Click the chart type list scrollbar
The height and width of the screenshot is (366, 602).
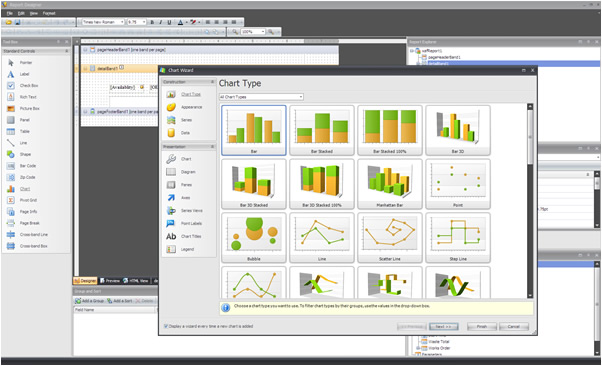(530, 200)
